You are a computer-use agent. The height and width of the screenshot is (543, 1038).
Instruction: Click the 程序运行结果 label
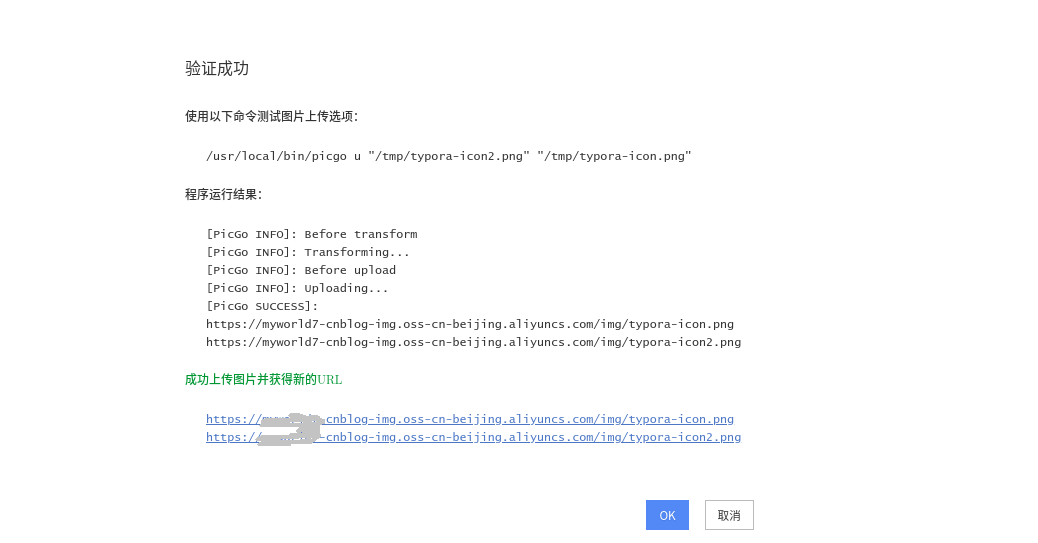pos(224,195)
